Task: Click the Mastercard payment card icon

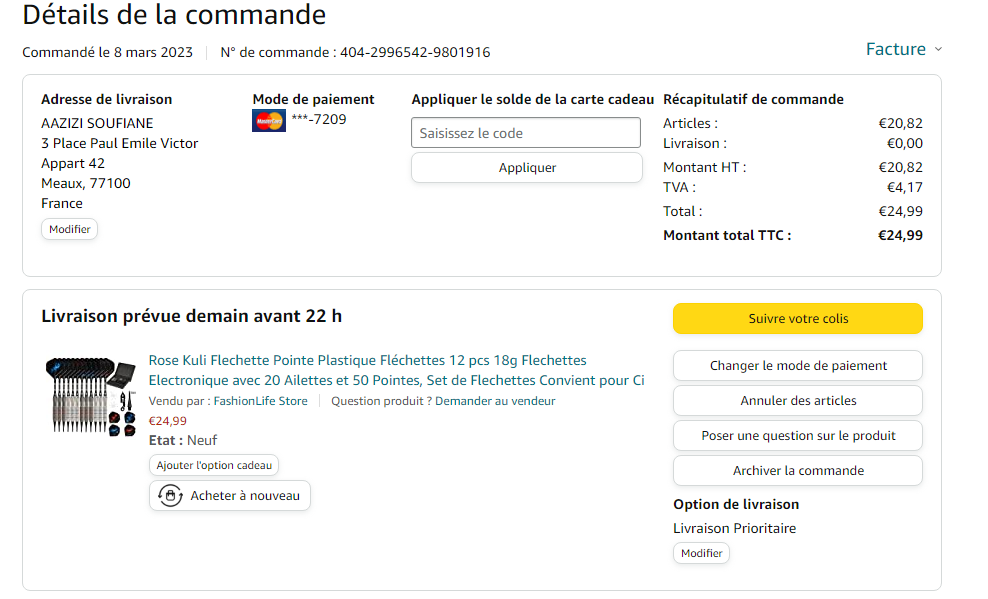Action: [269, 121]
